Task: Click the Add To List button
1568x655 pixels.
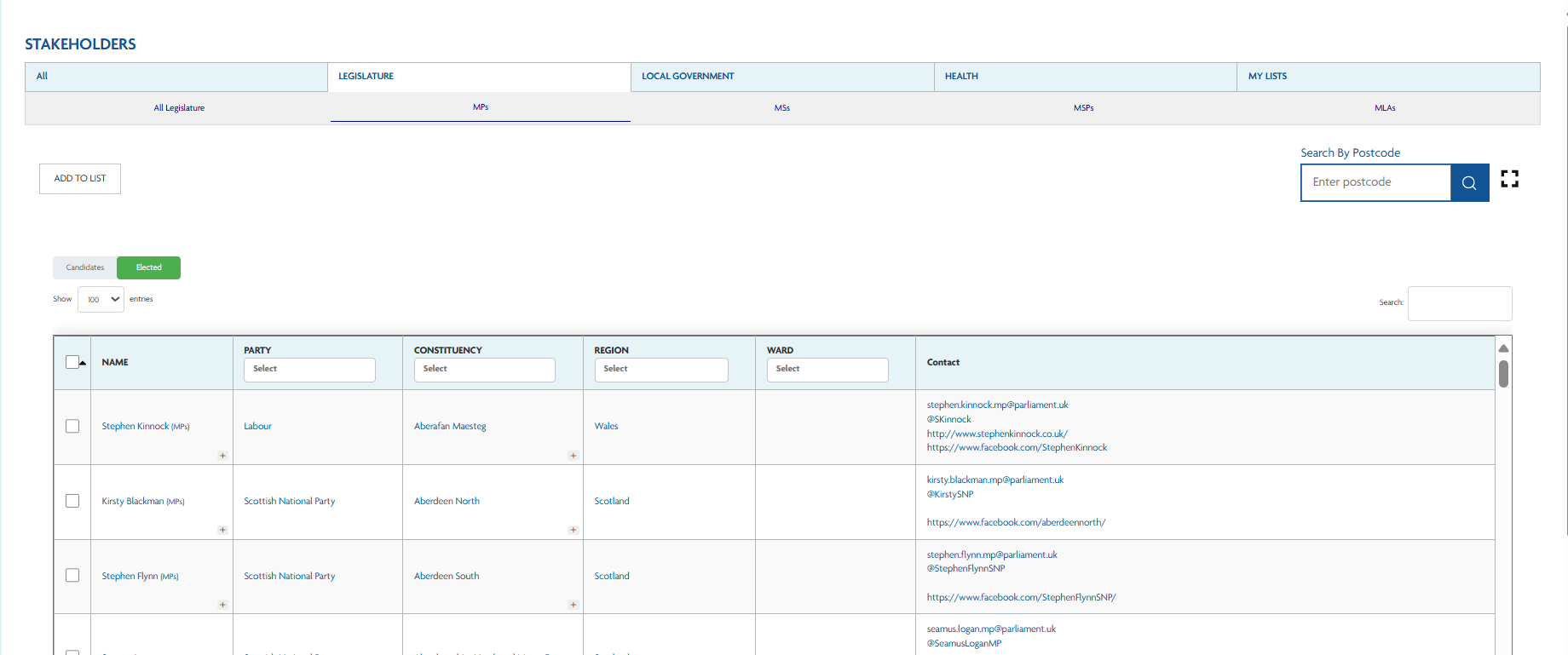Action: [80, 179]
